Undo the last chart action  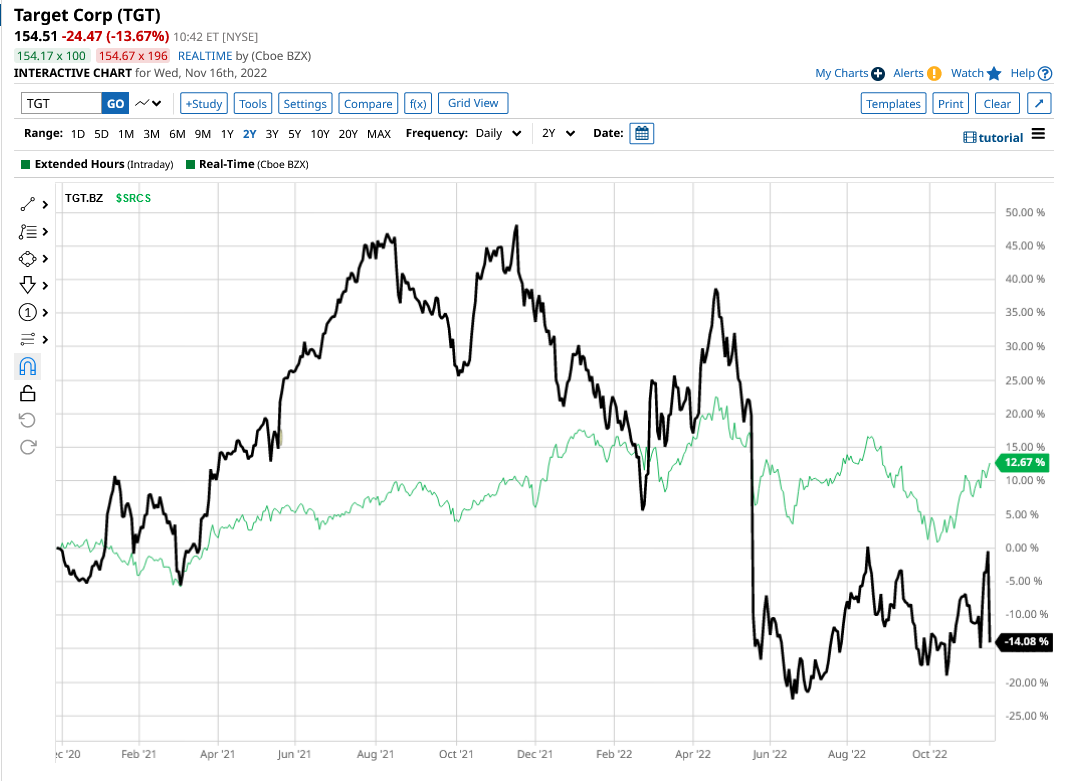pos(28,421)
